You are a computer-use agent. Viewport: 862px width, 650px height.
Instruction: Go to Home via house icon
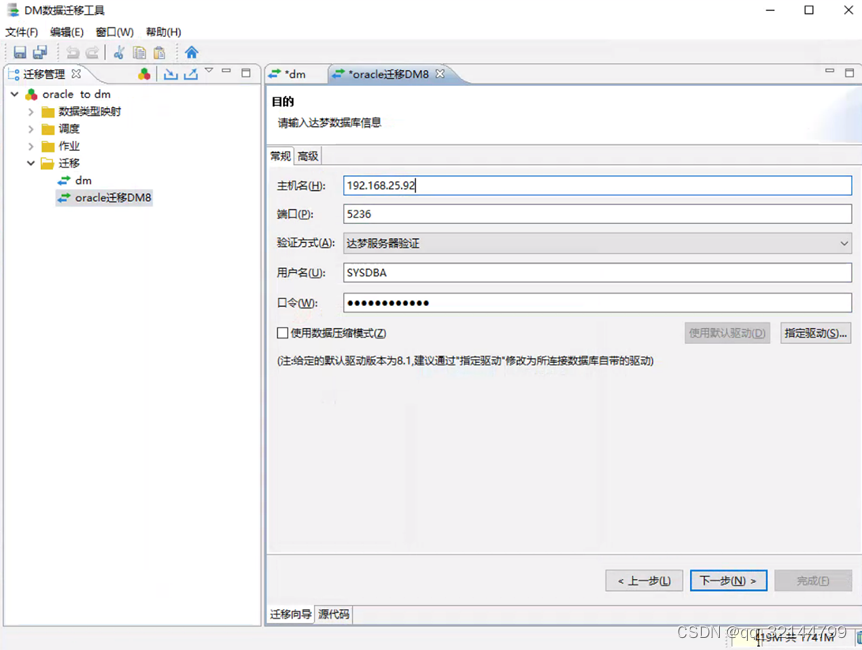click(x=191, y=52)
